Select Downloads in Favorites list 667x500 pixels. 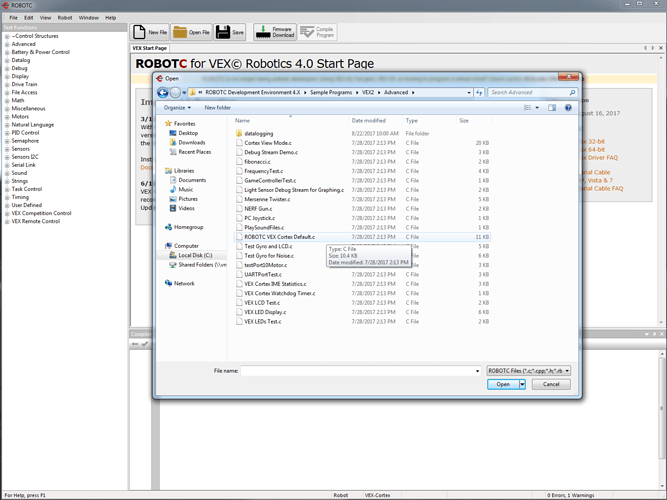(191, 142)
